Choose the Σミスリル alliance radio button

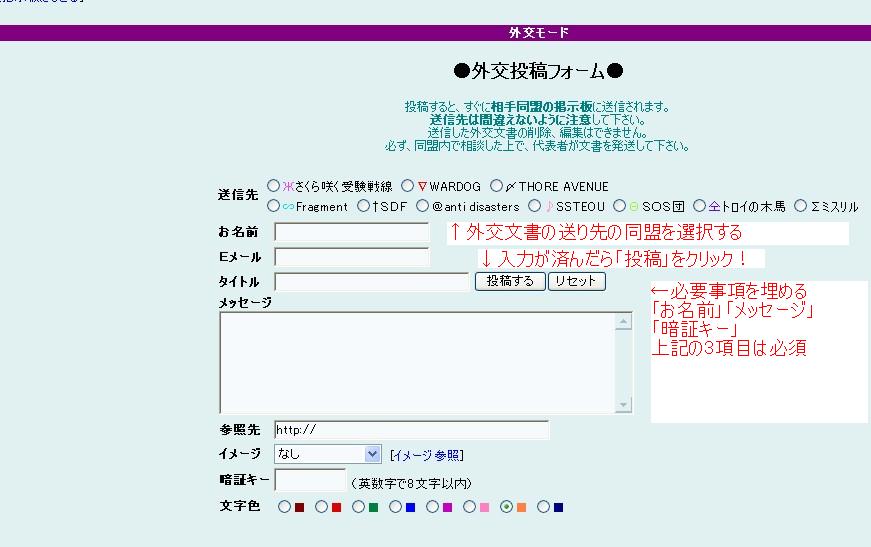tap(800, 206)
